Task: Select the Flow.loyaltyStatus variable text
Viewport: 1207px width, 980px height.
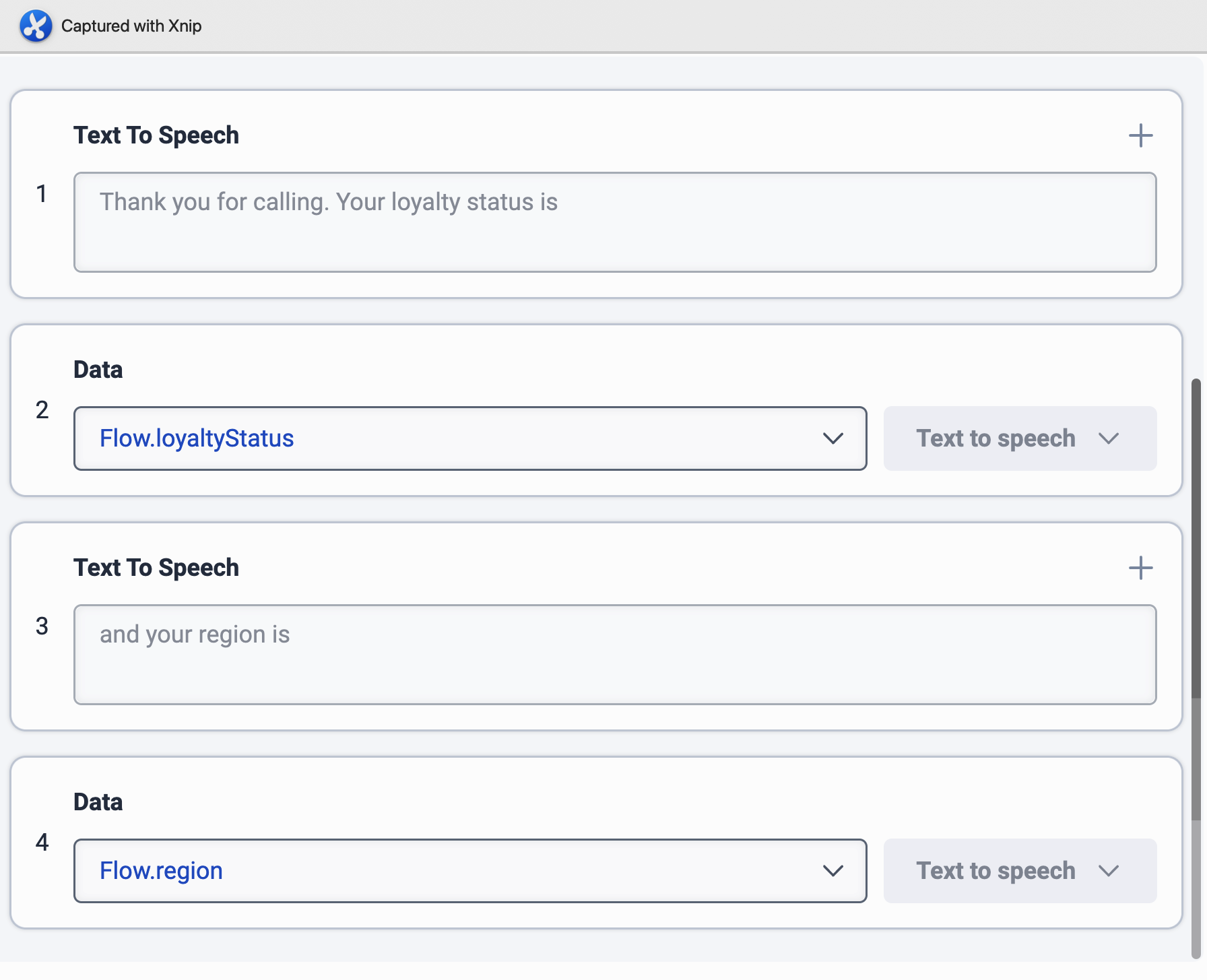Action: coord(197,438)
